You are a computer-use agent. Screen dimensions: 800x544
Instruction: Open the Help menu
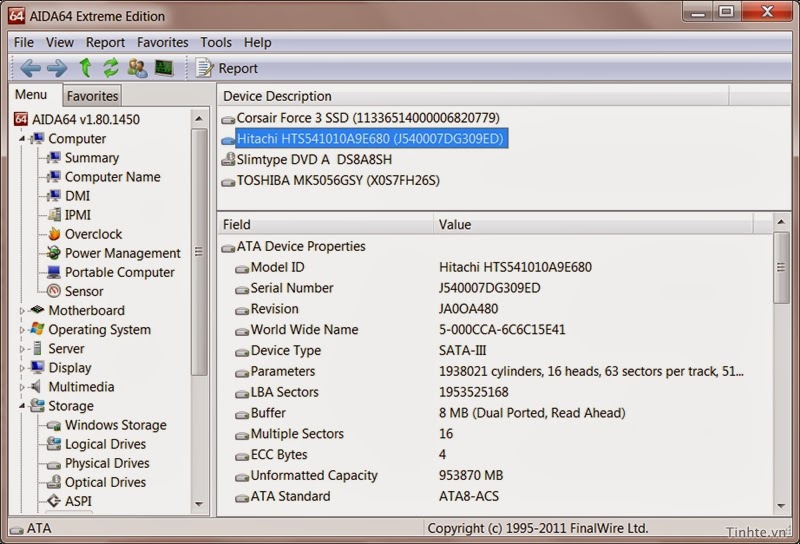point(257,42)
